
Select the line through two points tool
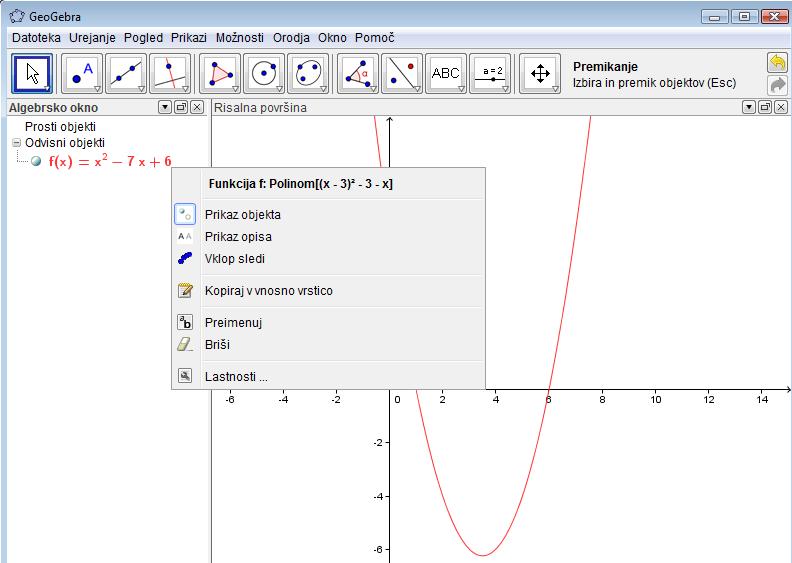coord(127,74)
